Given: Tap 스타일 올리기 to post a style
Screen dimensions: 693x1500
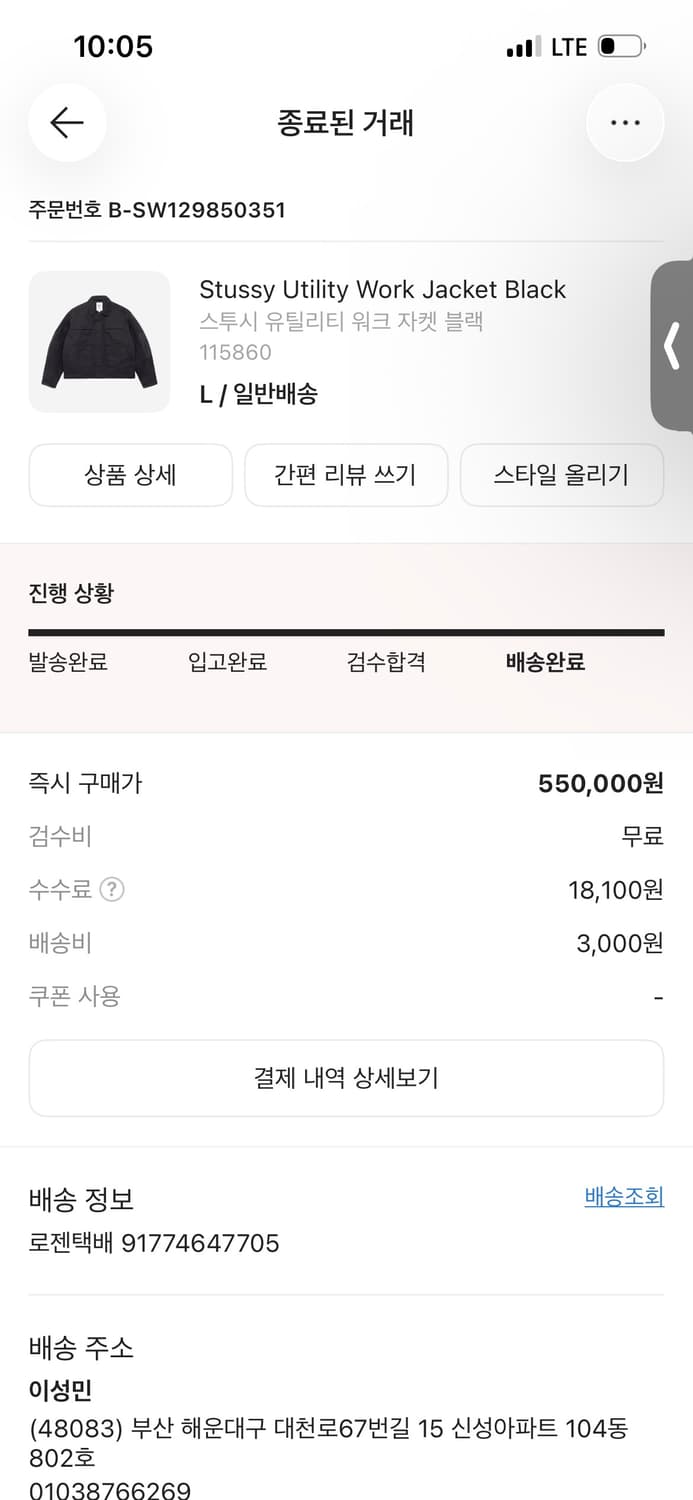Looking at the screenshot, I should (562, 475).
